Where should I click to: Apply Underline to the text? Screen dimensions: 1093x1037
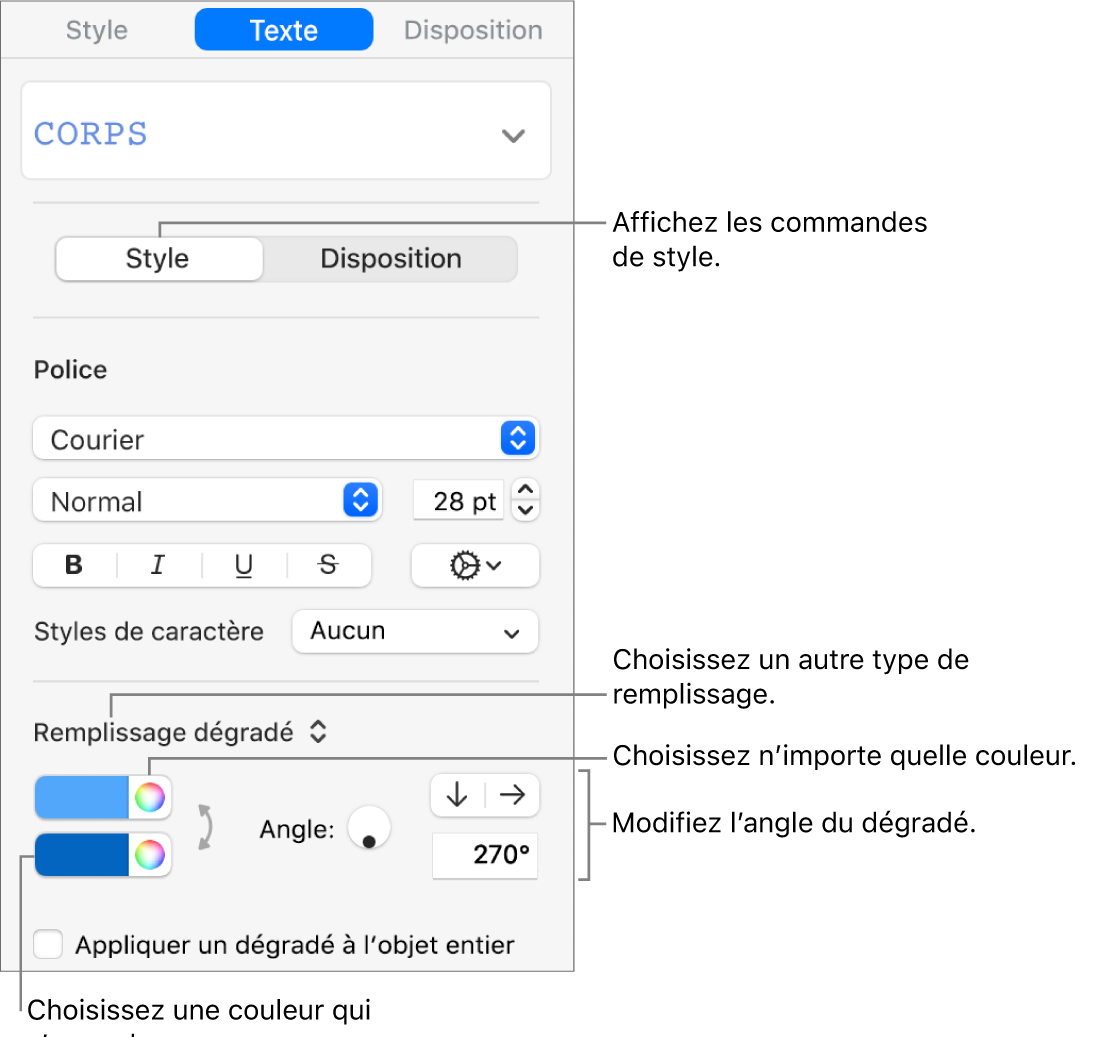tap(244, 566)
